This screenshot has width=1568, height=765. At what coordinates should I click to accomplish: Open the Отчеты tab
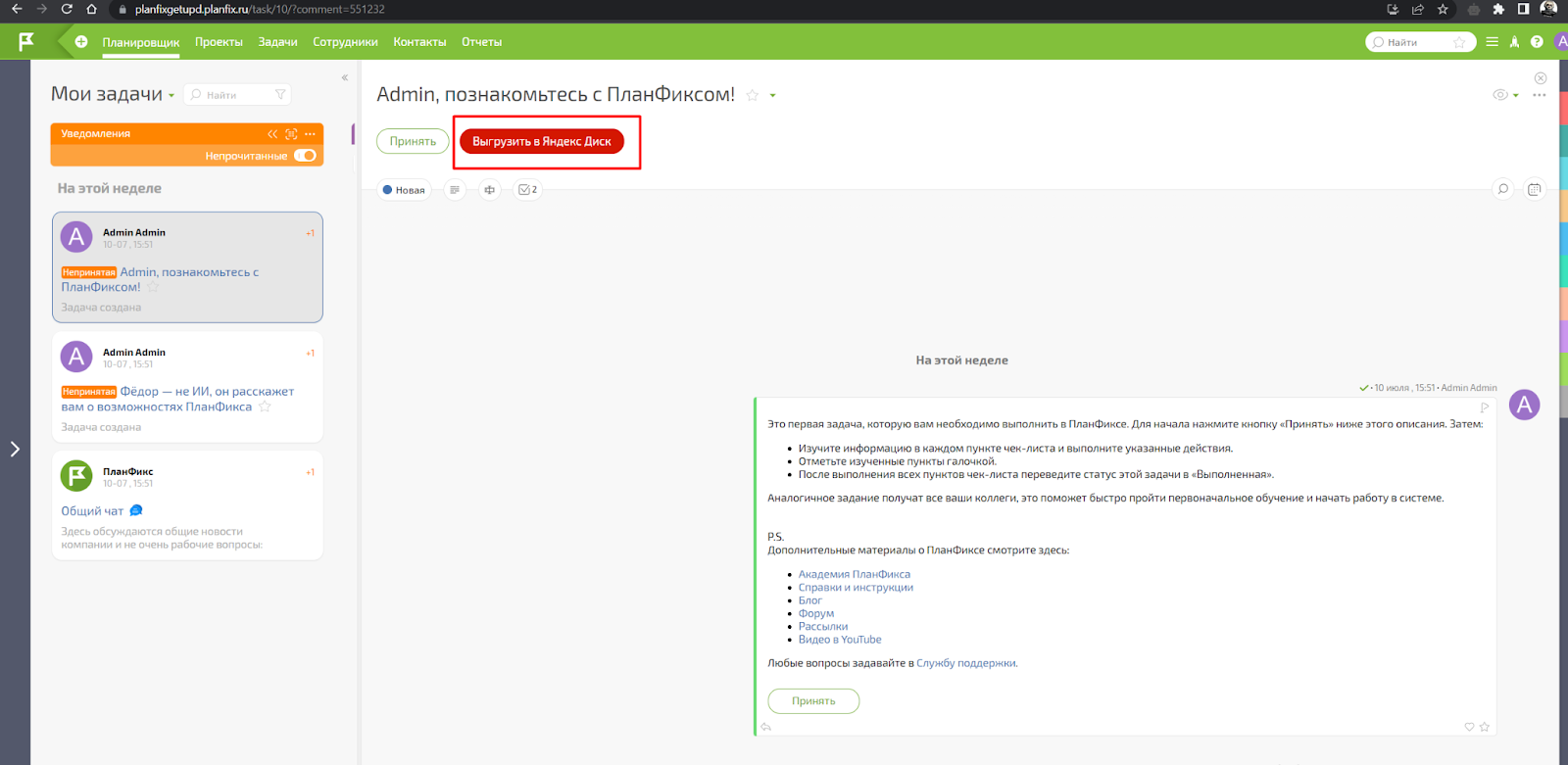tap(482, 42)
